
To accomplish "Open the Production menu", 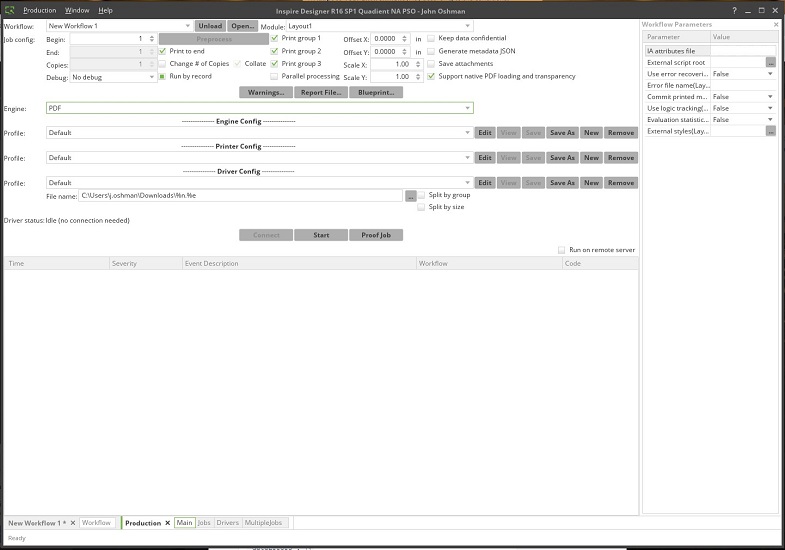I will [39, 10].
